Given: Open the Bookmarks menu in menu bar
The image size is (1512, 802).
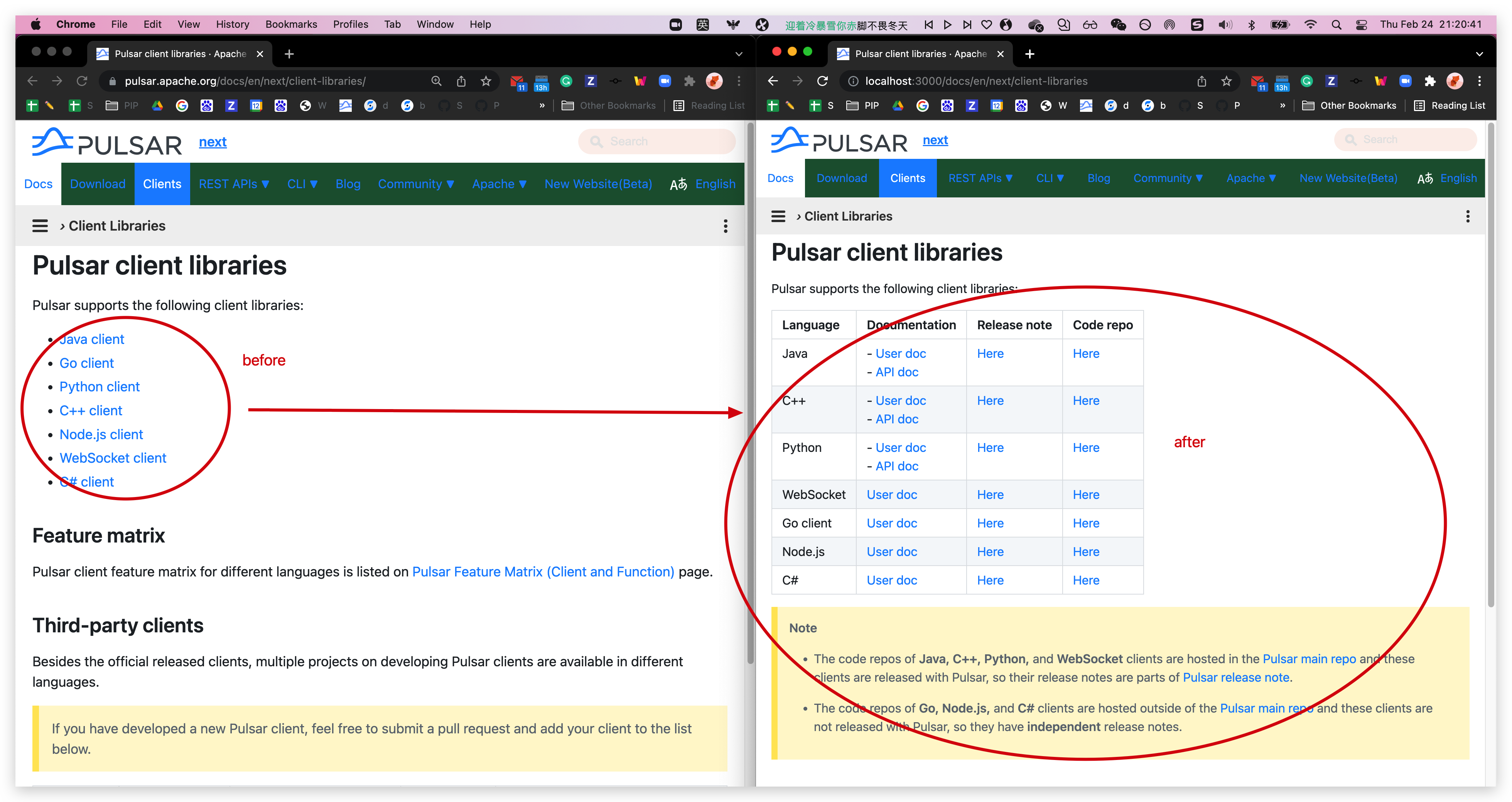Looking at the screenshot, I should [290, 24].
